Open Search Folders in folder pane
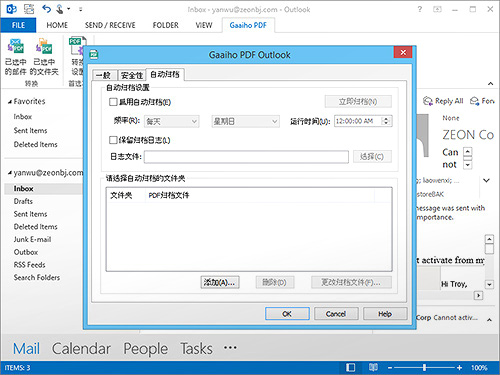Image resolution: width=500 pixels, height=375 pixels. [x=37, y=277]
